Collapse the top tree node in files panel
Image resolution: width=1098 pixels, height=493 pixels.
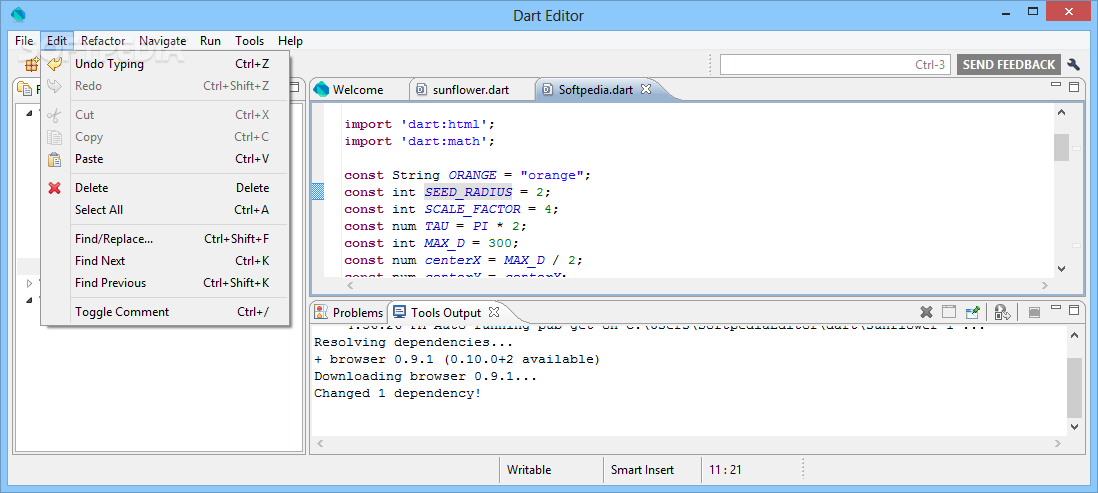click(x=29, y=113)
